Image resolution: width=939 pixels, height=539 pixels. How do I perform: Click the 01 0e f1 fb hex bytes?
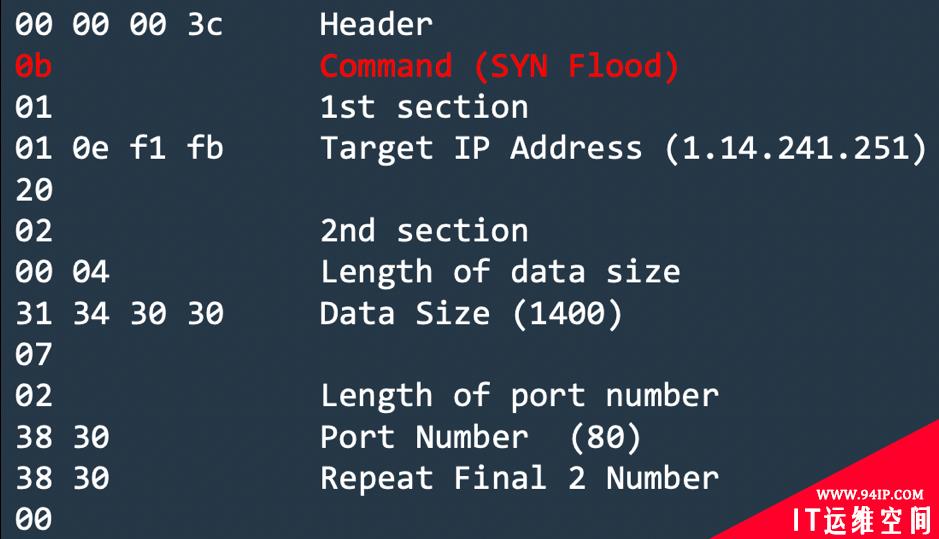tap(119, 148)
